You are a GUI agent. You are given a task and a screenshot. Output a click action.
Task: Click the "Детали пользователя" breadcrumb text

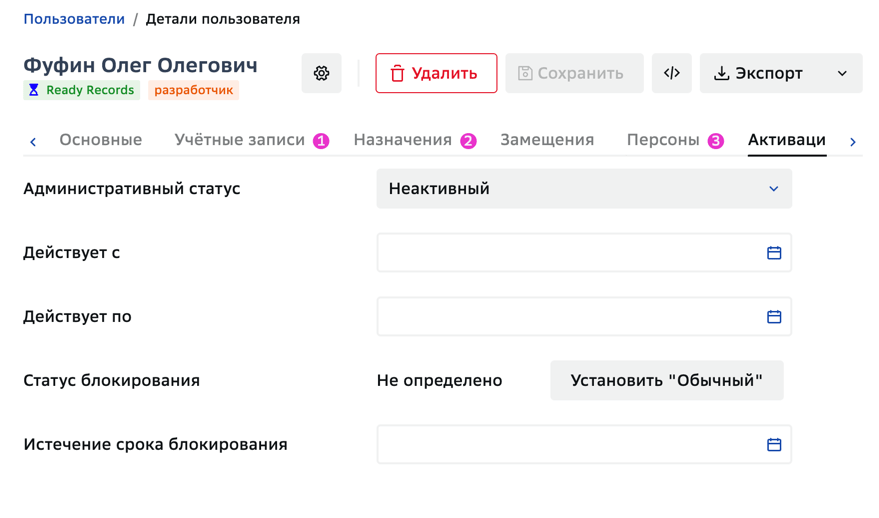tap(223, 19)
